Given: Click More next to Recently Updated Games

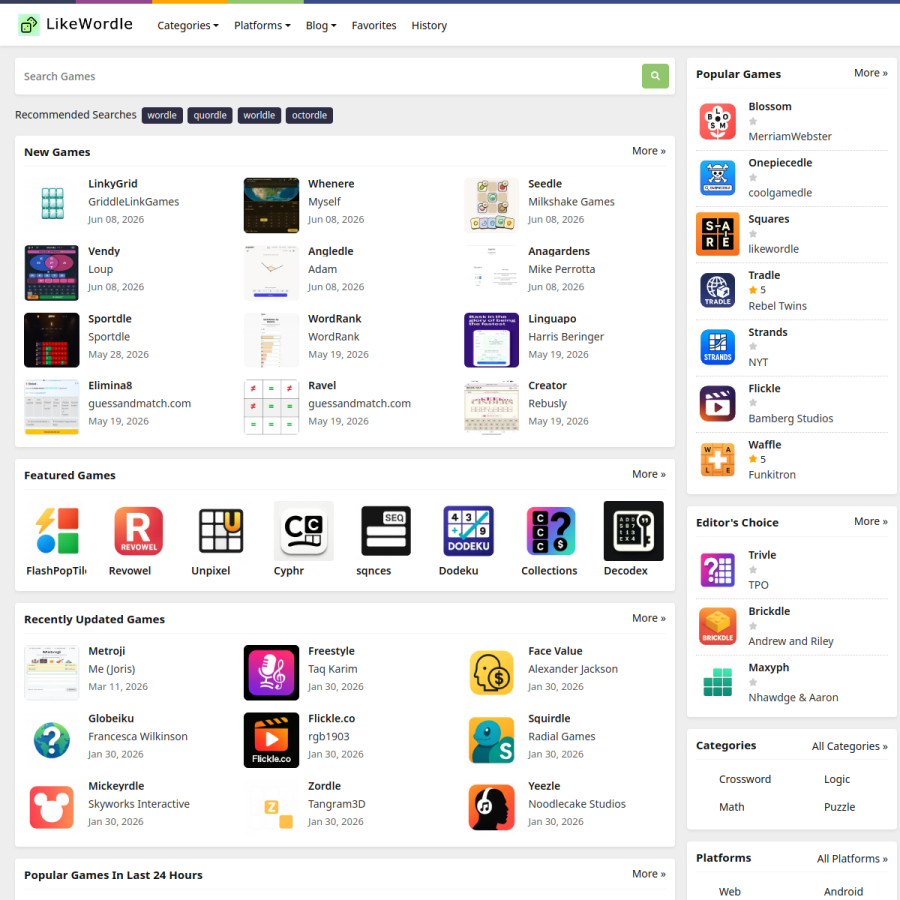Looking at the screenshot, I should (649, 618).
